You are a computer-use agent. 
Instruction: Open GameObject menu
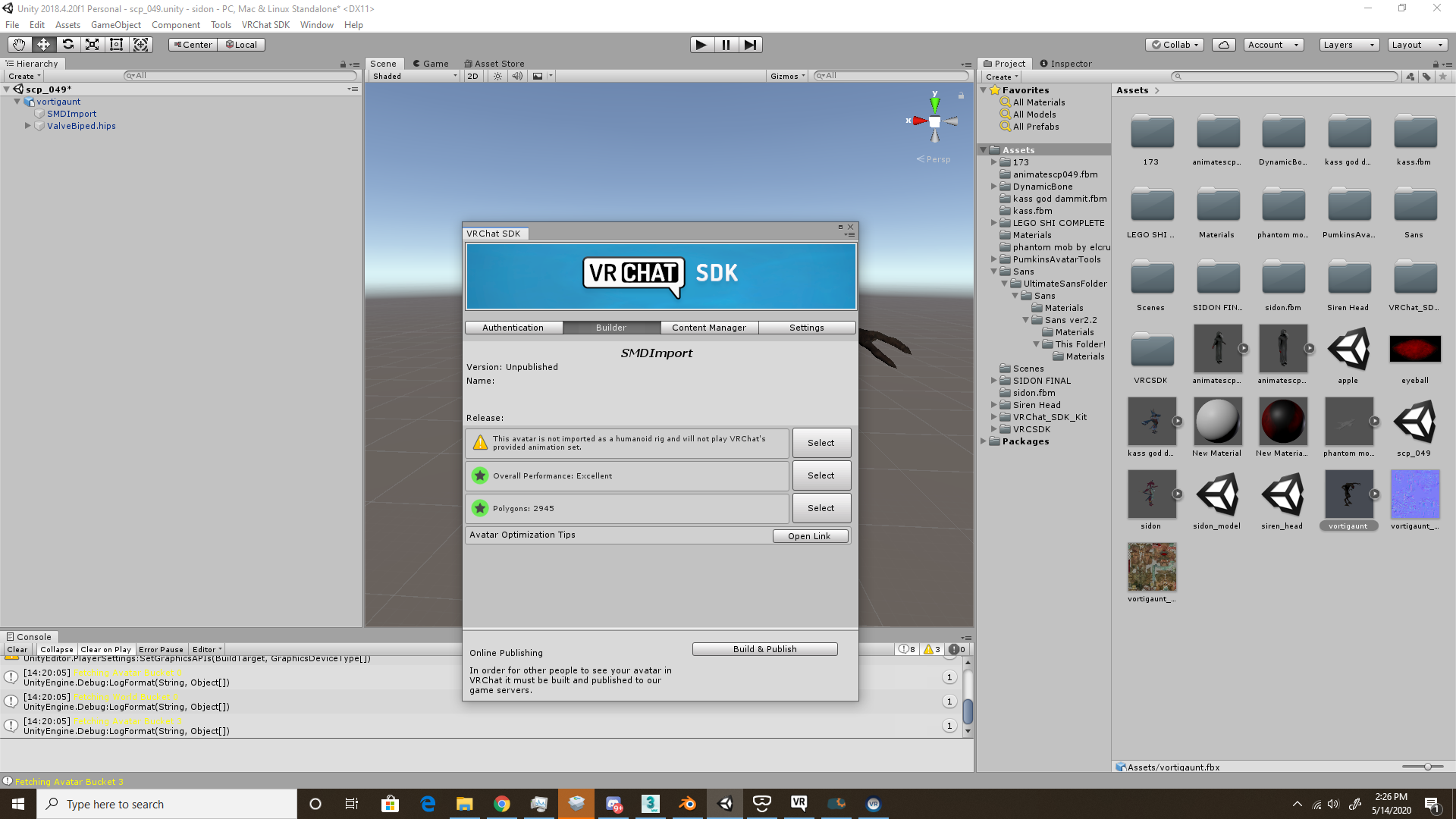coord(116,25)
